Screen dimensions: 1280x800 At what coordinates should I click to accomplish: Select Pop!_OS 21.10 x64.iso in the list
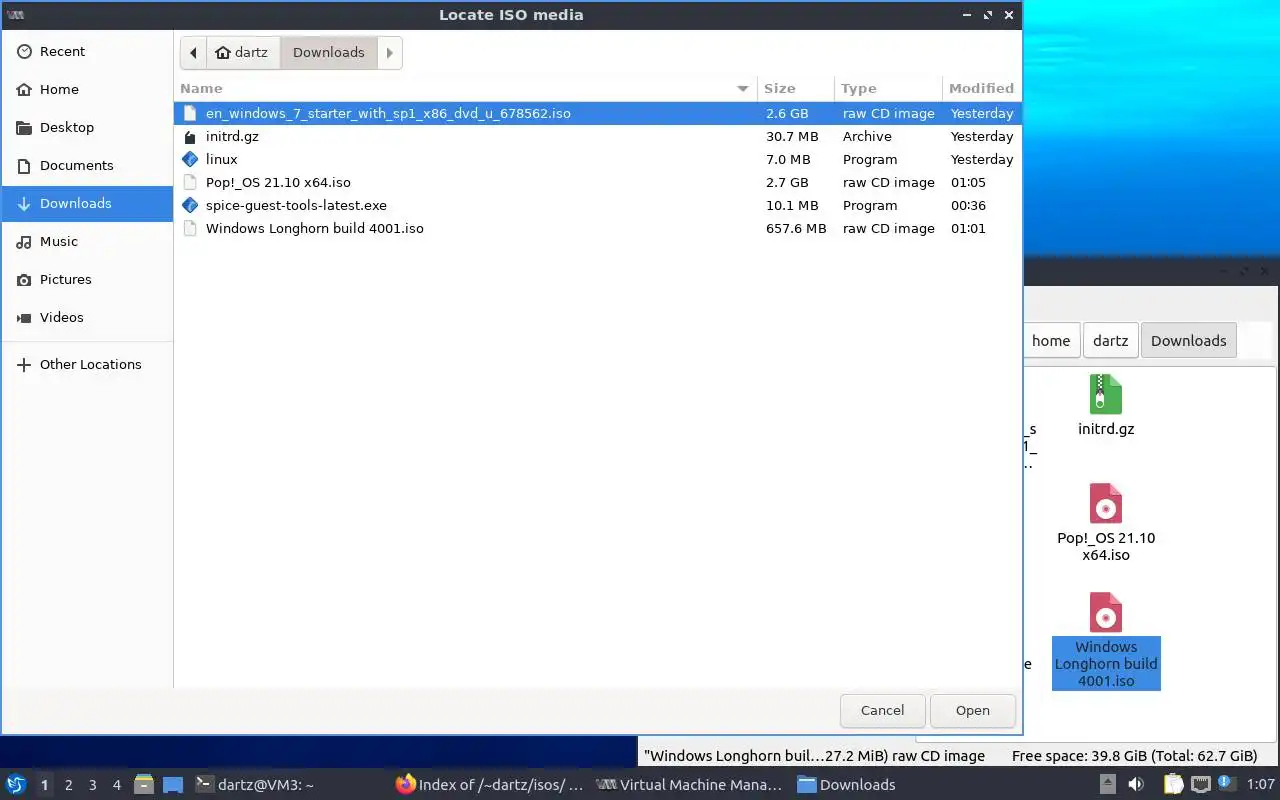tap(598, 182)
